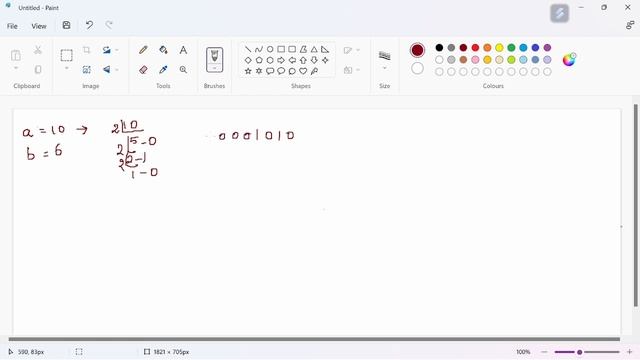Pick the Oval shape
This screenshot has width=640, height=360.
270,49
